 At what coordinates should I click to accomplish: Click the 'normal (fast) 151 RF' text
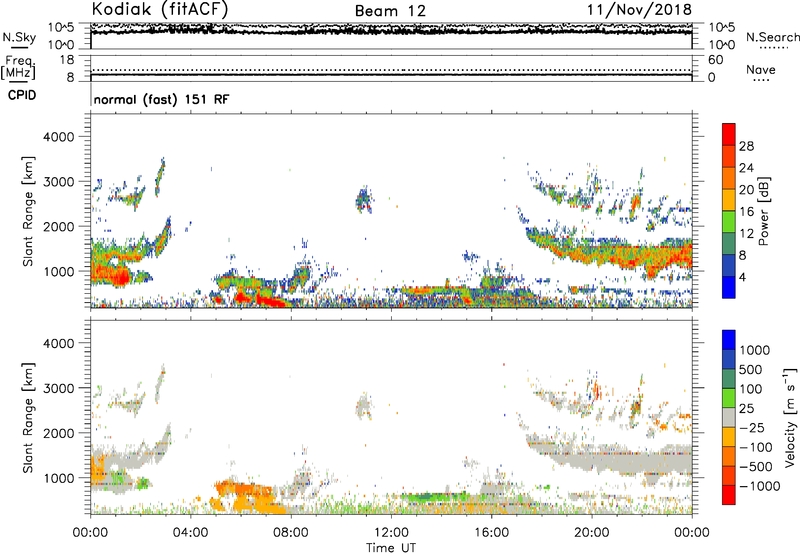tap(161, 99)
